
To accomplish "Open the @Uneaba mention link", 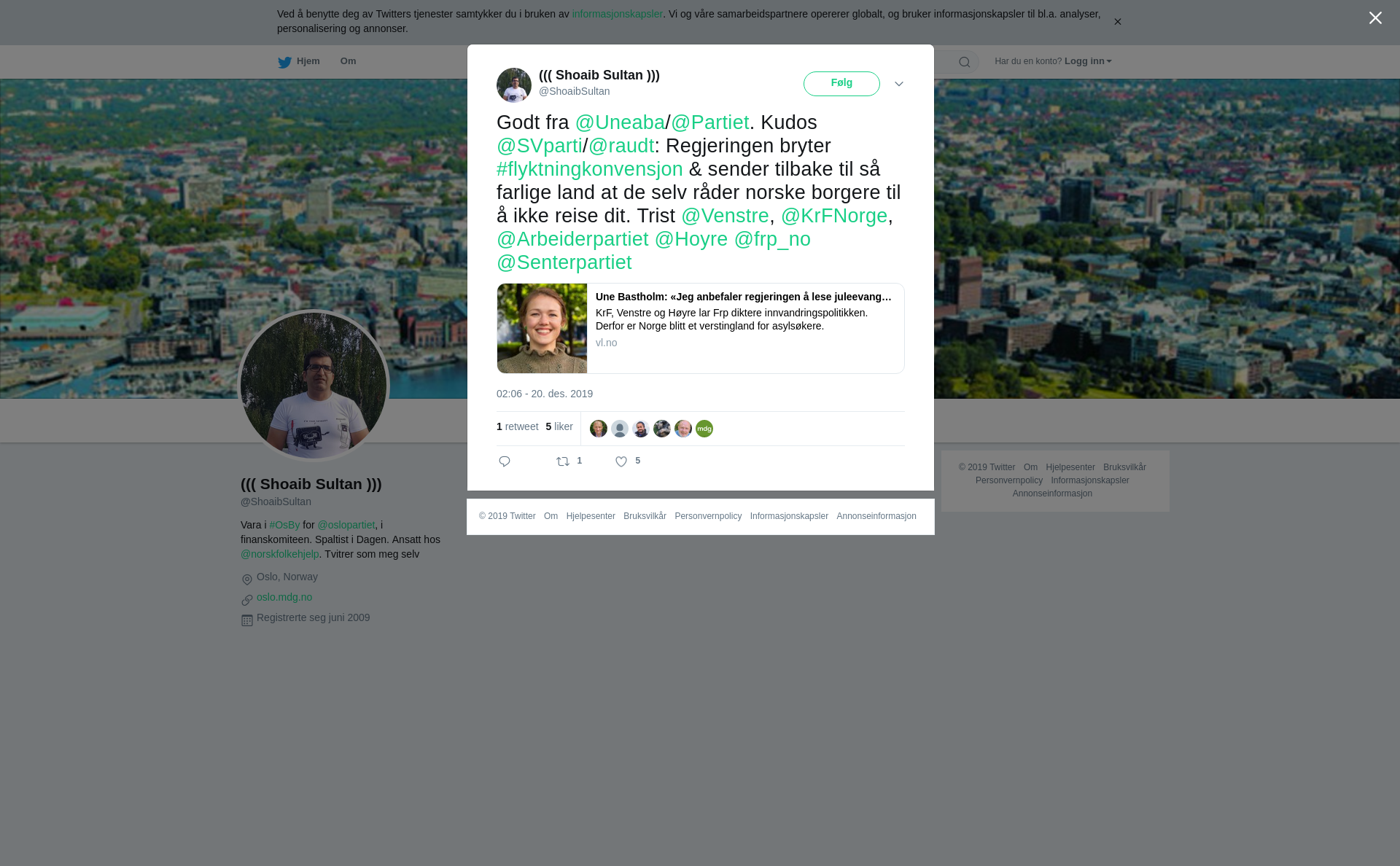I will (620, 122).
